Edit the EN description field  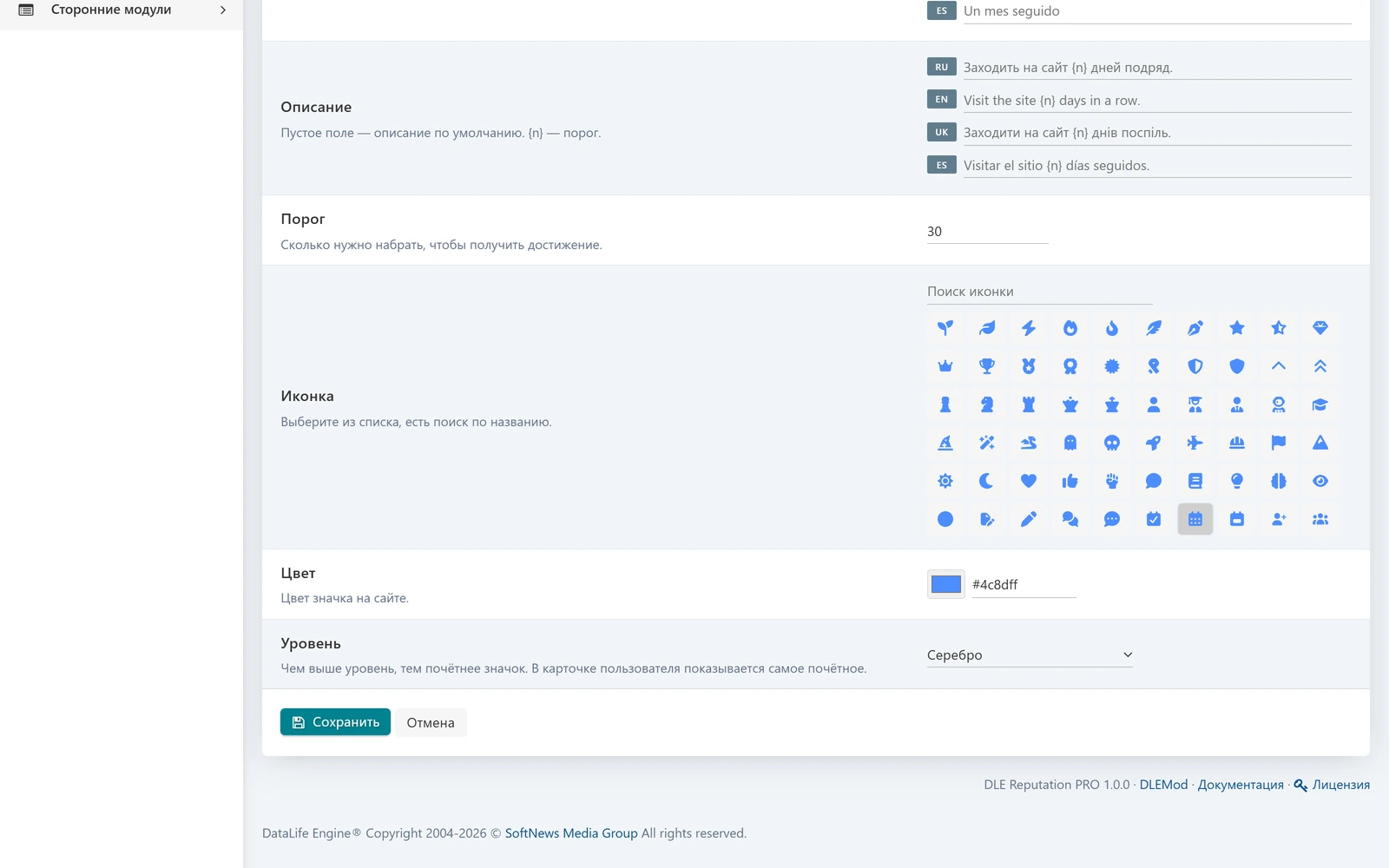pos(1157,100)
